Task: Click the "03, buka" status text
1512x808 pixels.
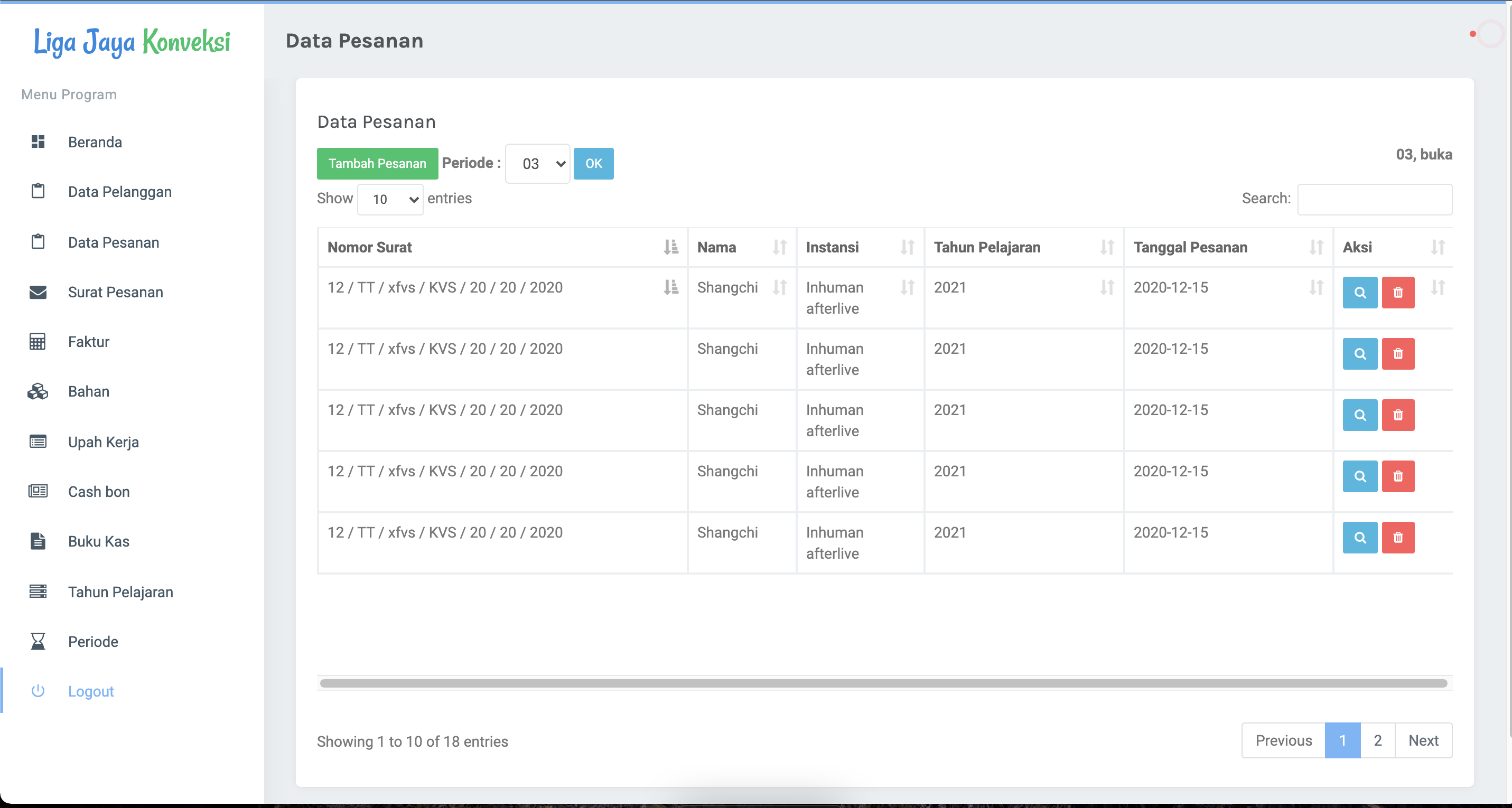Action: click(x=1424, y=154)
